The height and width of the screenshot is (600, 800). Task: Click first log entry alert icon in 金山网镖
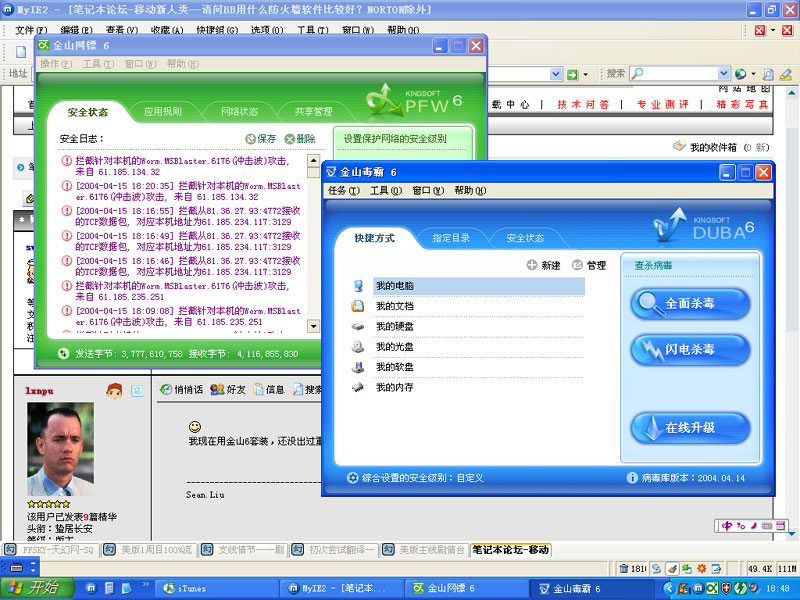pyautogui.click(x=67, y=161)
